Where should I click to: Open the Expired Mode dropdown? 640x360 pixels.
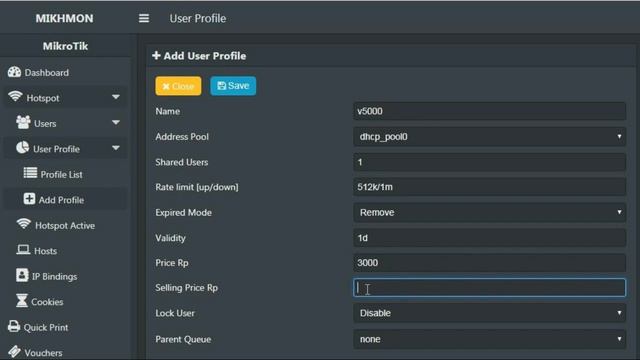click(489, 213)
